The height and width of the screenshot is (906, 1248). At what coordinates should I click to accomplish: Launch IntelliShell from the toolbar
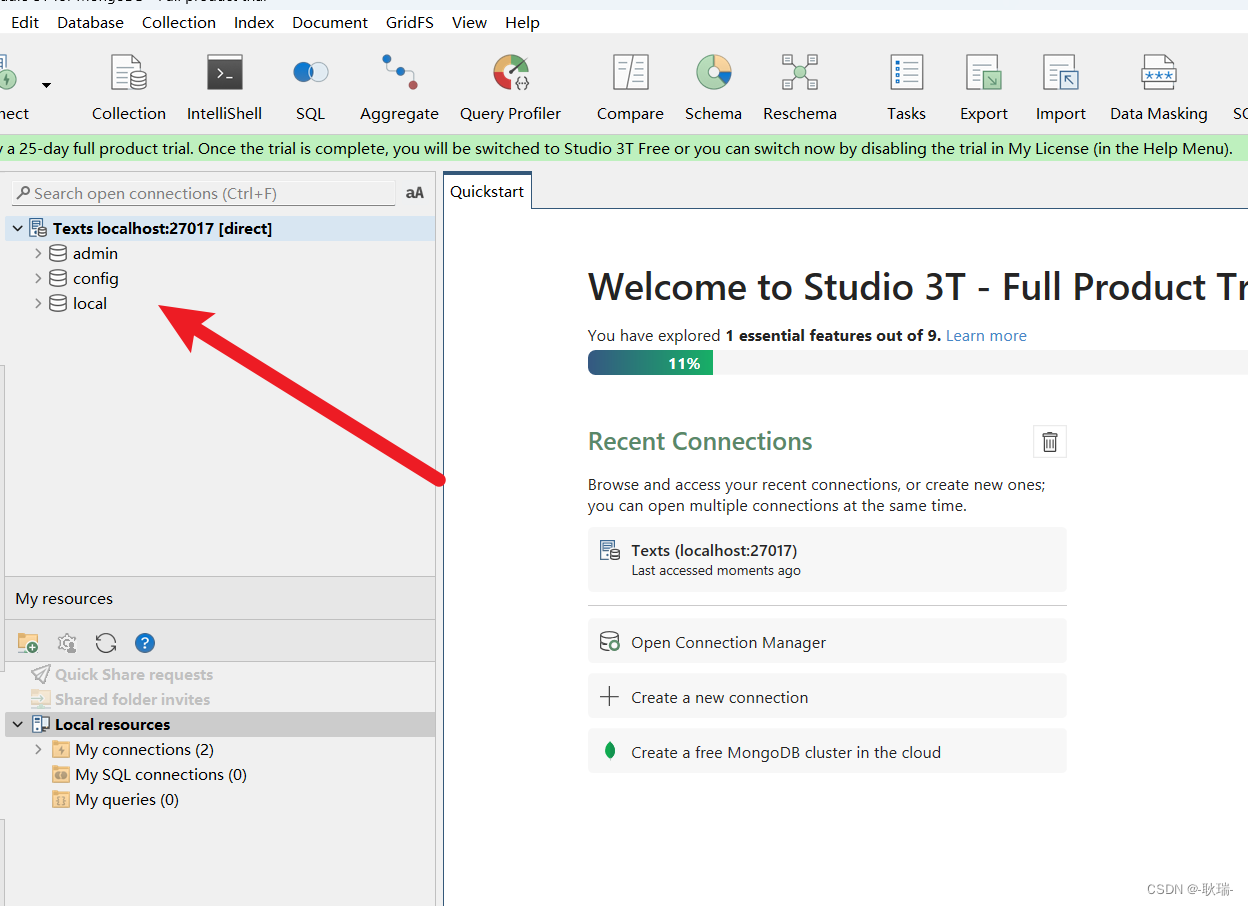225,88
